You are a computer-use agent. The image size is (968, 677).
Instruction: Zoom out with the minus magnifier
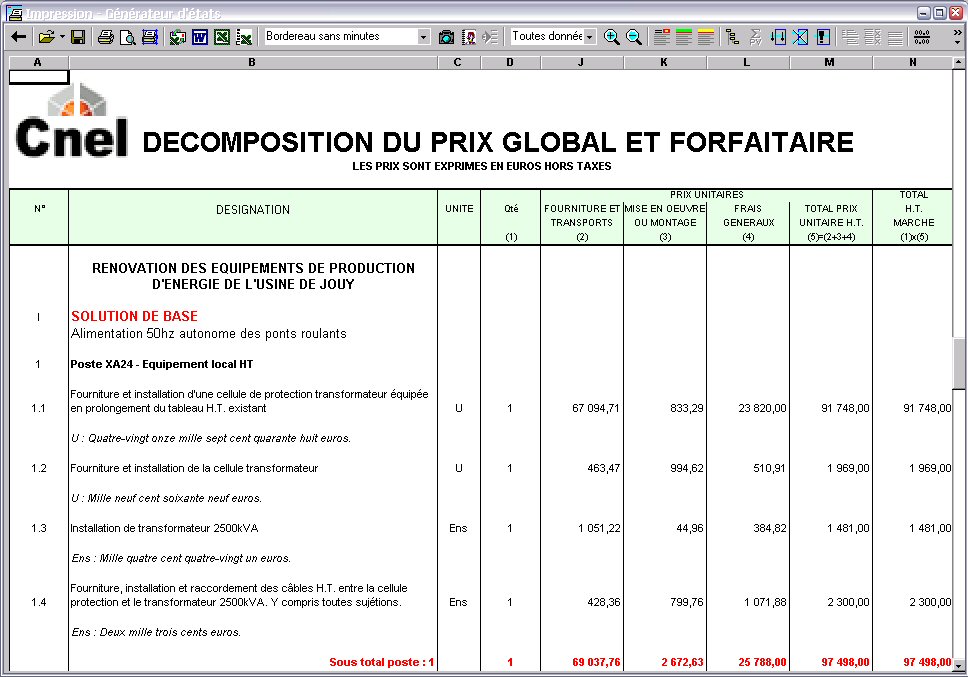tap(633, 37)
